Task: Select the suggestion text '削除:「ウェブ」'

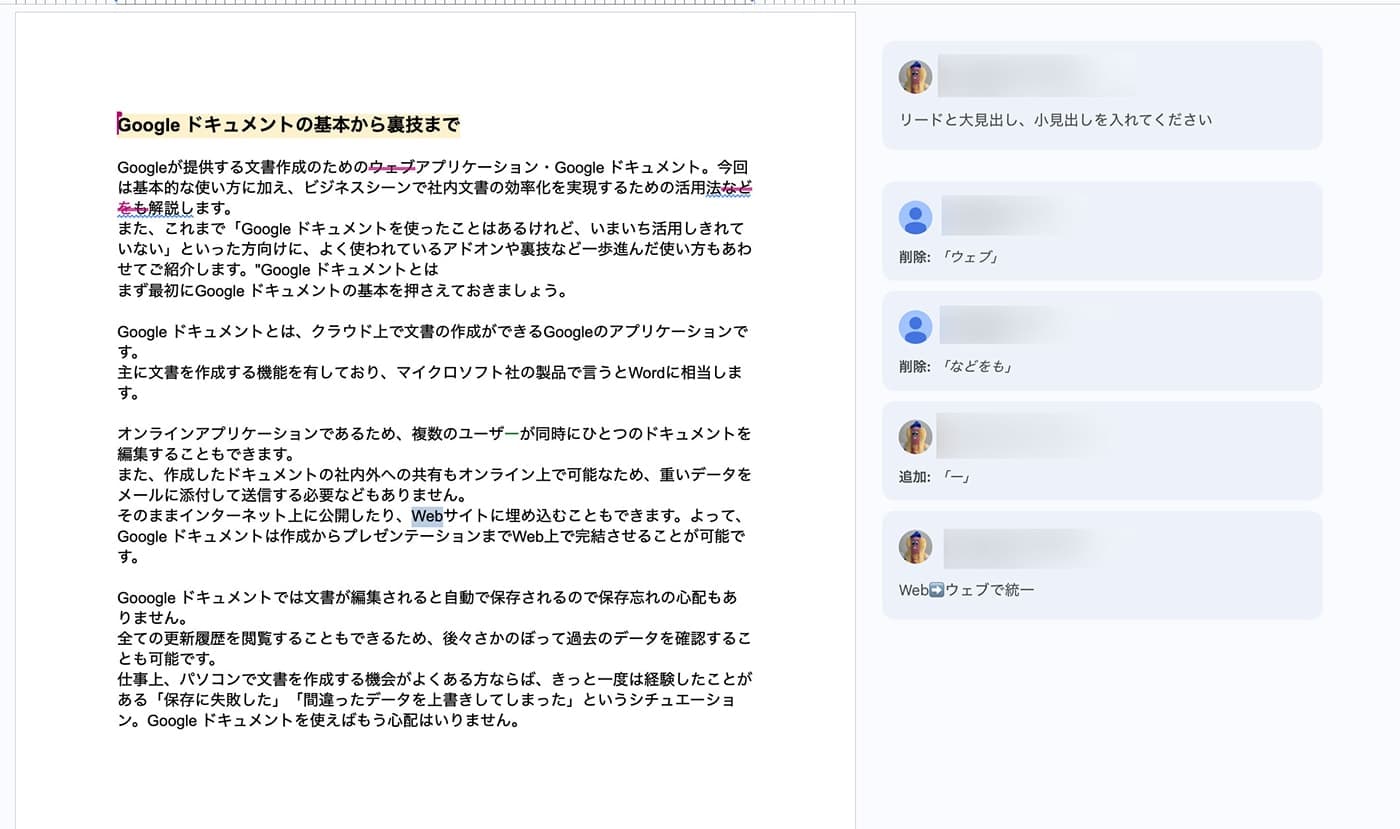Action: [949, 257]
